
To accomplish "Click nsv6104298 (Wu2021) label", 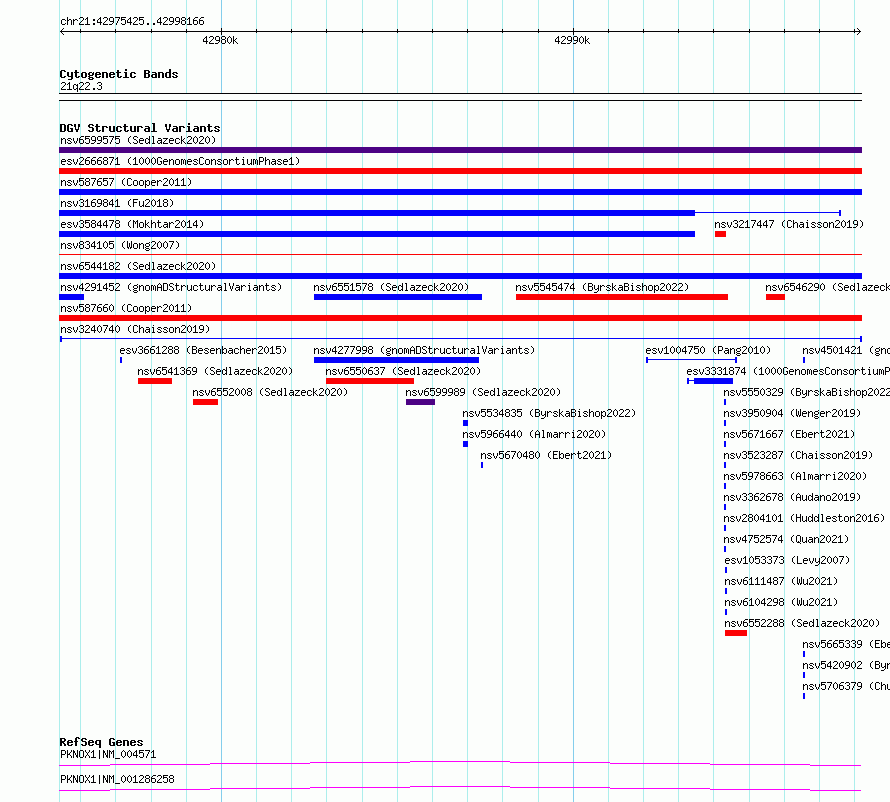I will click(x=781, y=602).
